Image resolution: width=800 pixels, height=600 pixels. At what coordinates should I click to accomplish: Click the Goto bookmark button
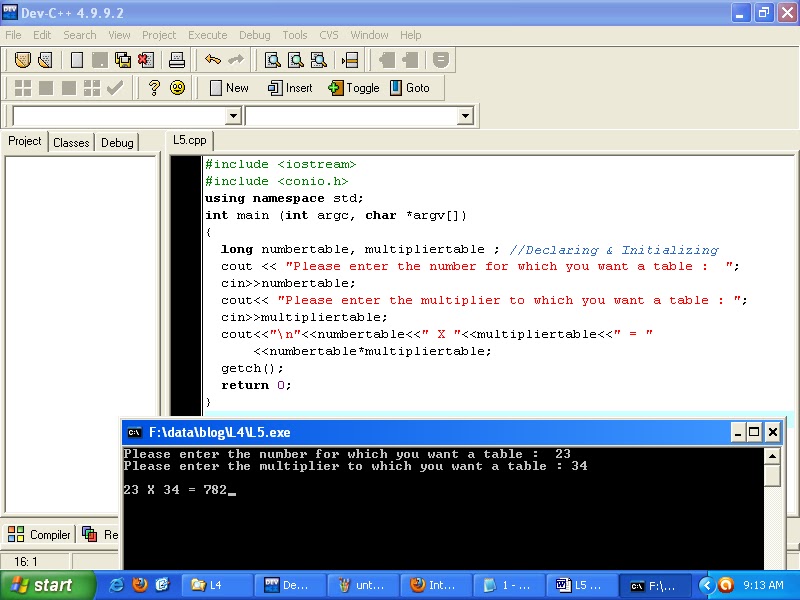coord(410,88)
